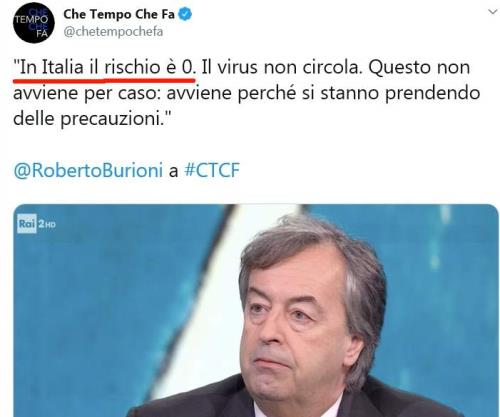Click the words "Questo non" in the tweet
Screen dimensions: 500x417
pyautogui.click(x=419, y=68)
